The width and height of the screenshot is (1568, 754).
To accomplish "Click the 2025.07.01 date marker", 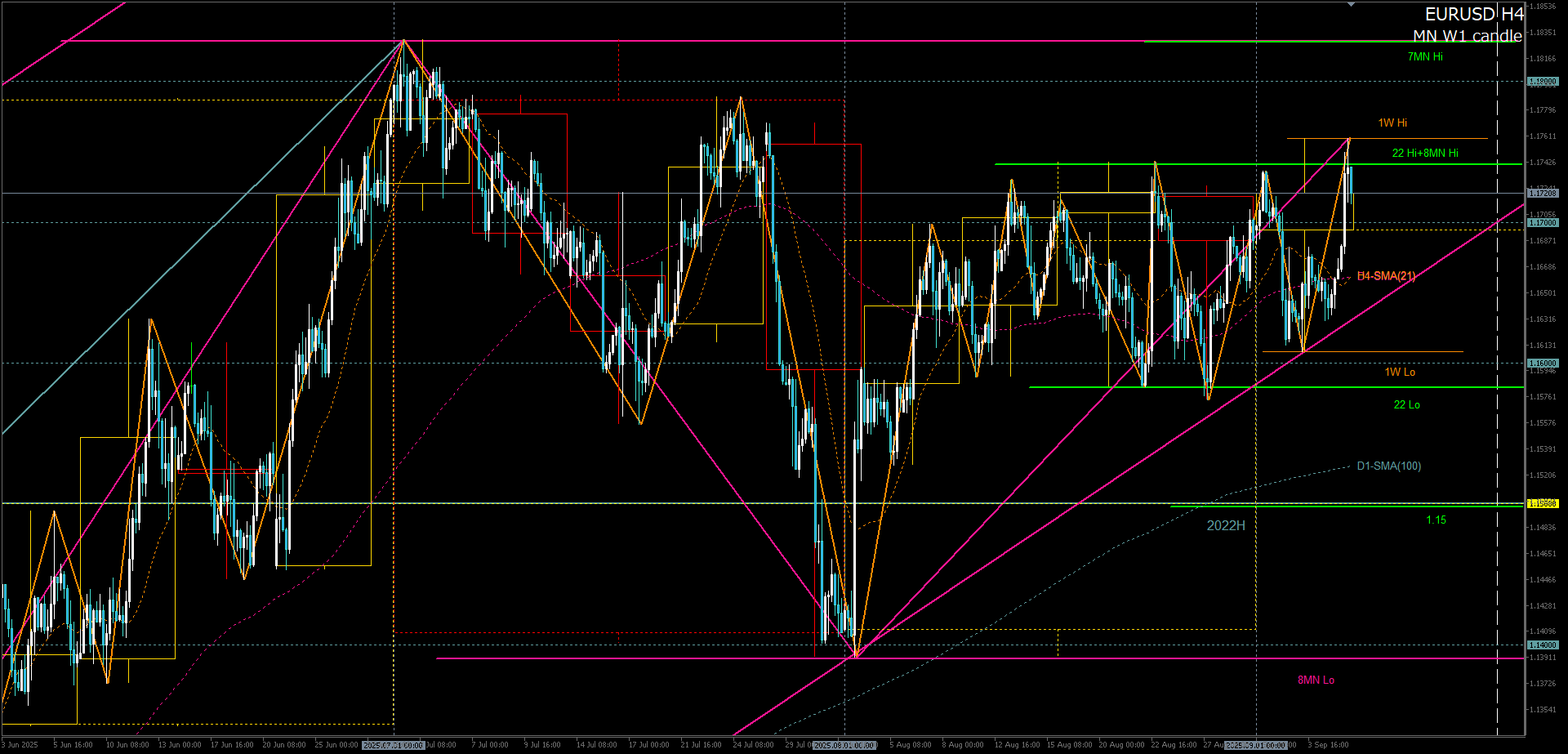I will [x=394, y=745].
